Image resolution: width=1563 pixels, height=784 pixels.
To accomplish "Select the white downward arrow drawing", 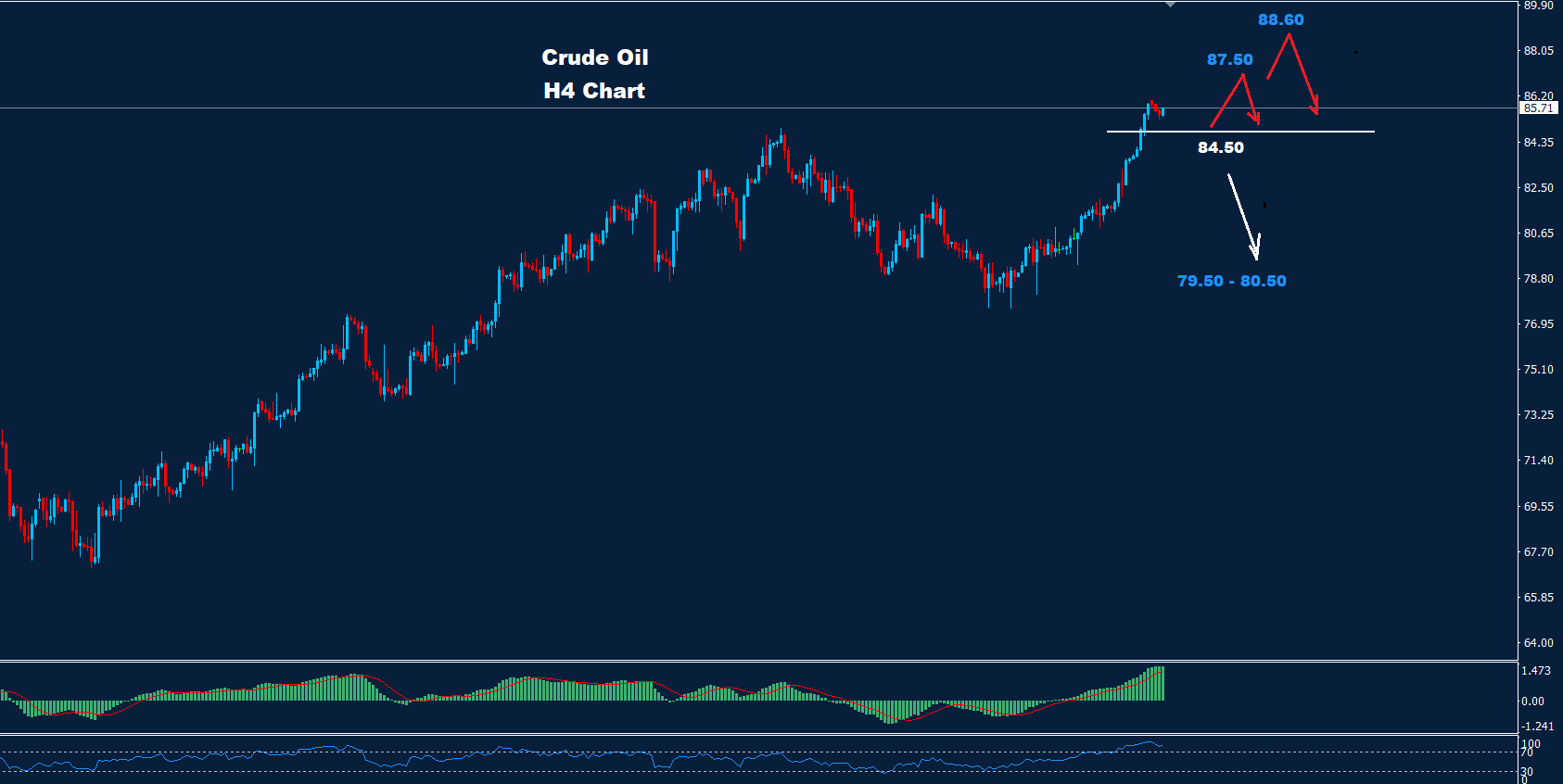I will (x=1242, y=215).
